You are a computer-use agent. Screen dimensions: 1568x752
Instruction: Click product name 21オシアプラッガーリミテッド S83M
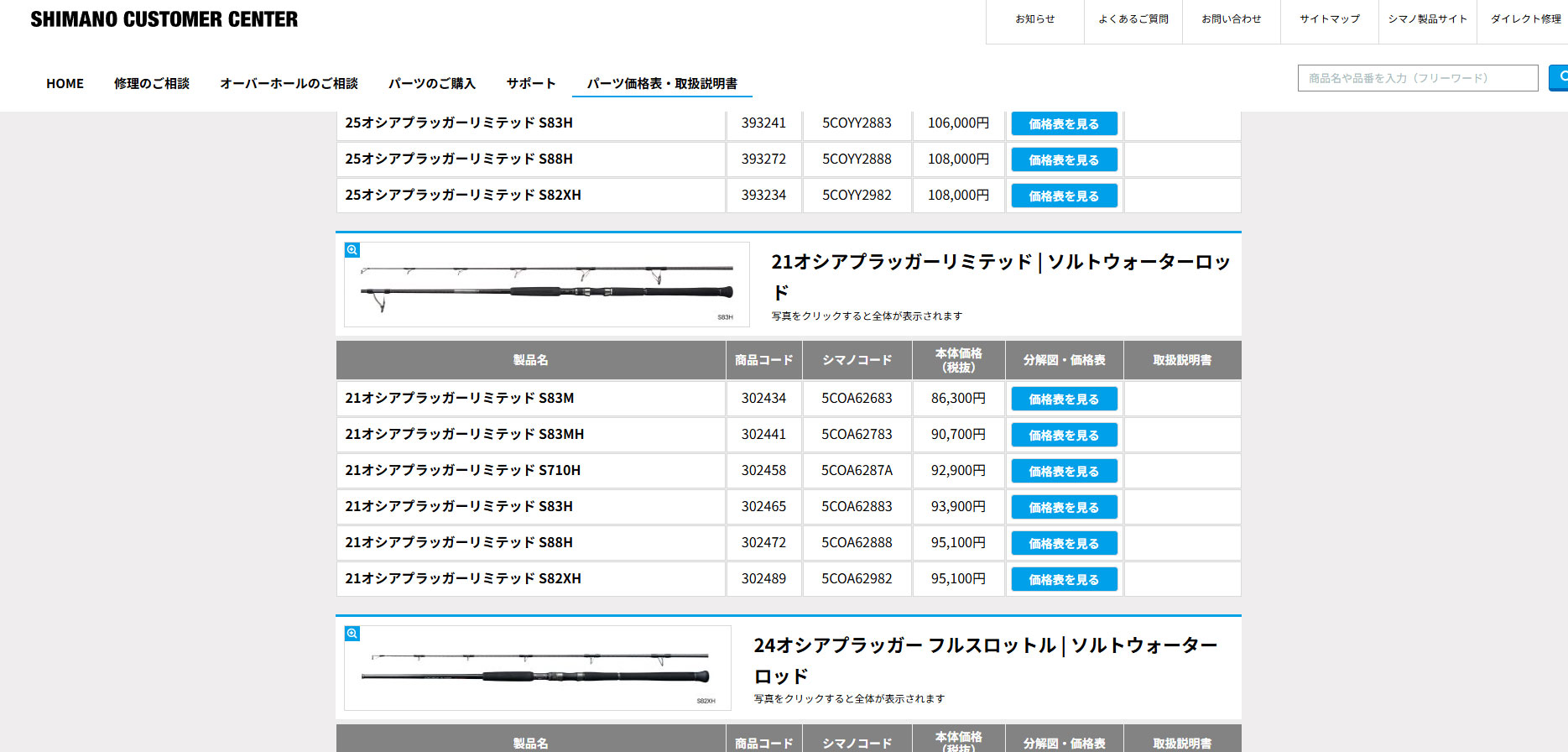pos(460,398)
